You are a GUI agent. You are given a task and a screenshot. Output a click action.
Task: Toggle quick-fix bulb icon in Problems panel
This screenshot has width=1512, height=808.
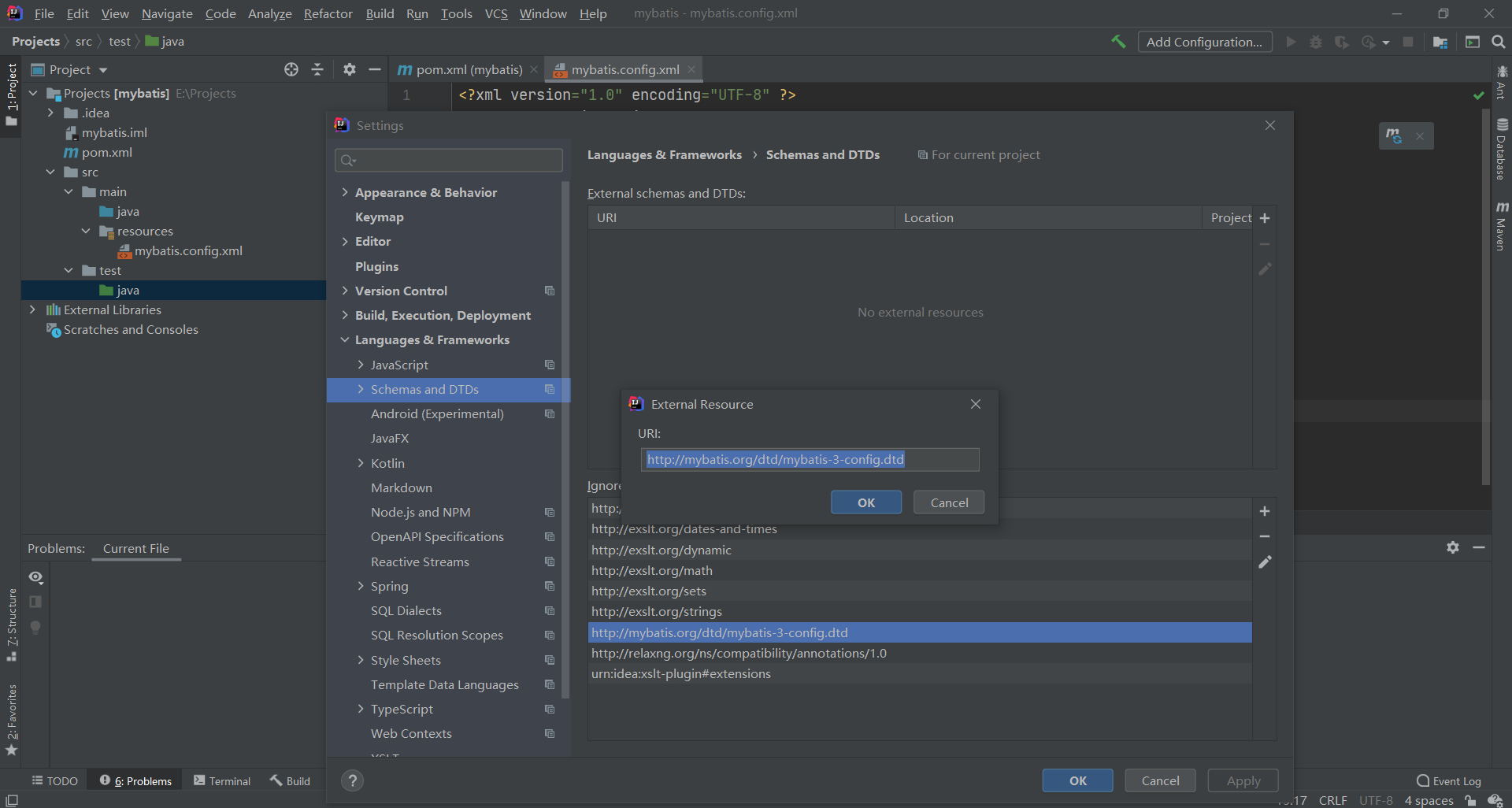pos(35,627)
